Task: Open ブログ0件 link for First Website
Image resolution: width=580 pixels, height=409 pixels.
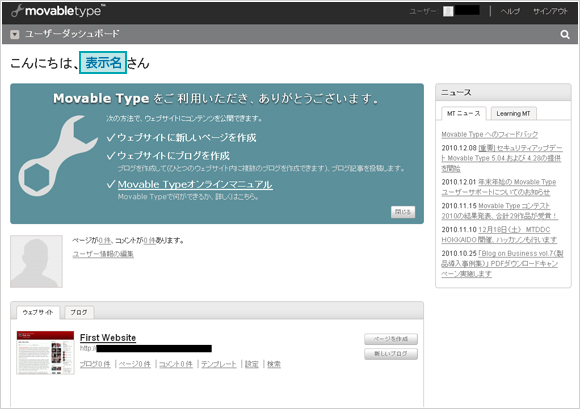Action: point(95,364)
